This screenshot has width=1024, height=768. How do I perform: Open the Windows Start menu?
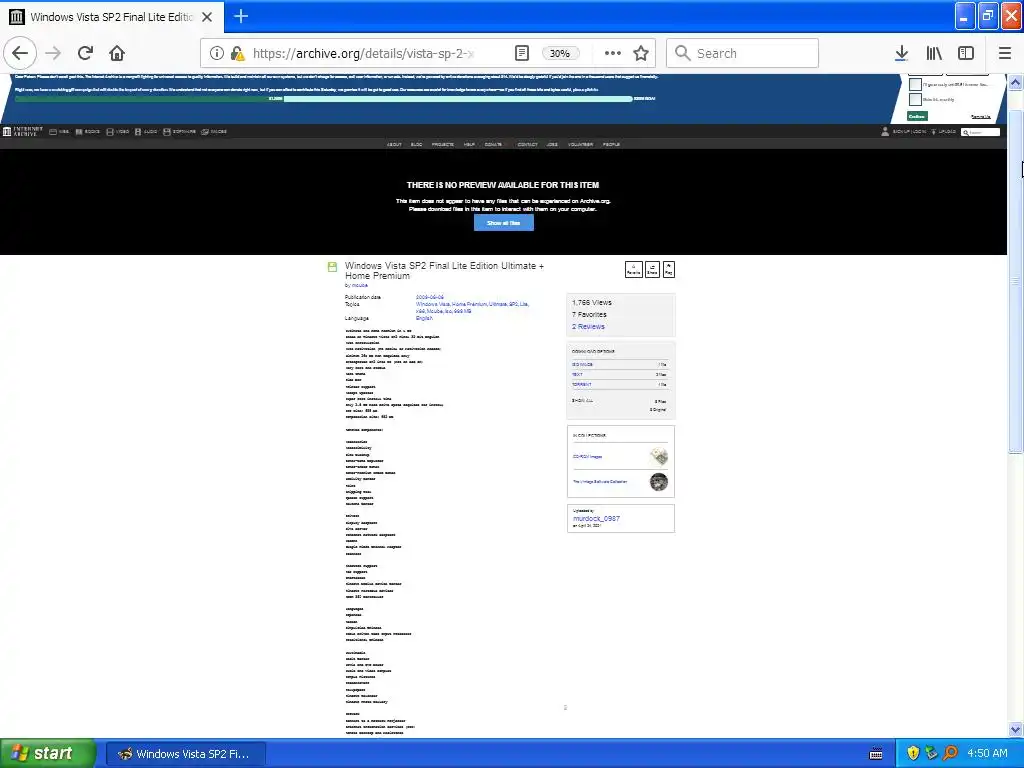[48, 754]
